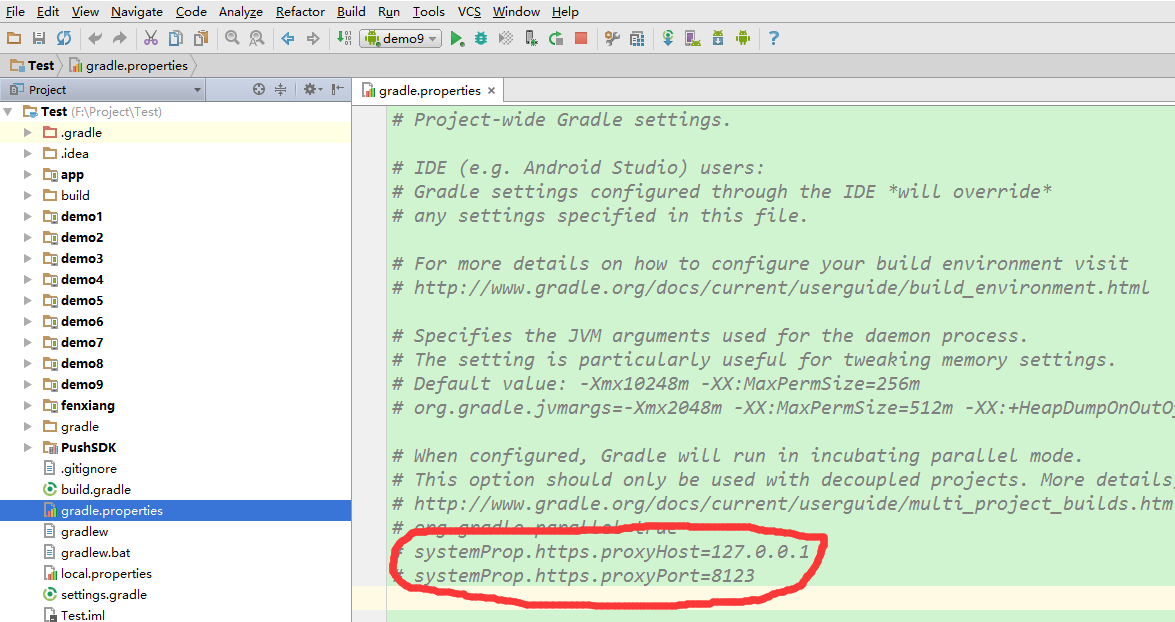Open the Project panel gear settings dropdown

coord(312,89)
